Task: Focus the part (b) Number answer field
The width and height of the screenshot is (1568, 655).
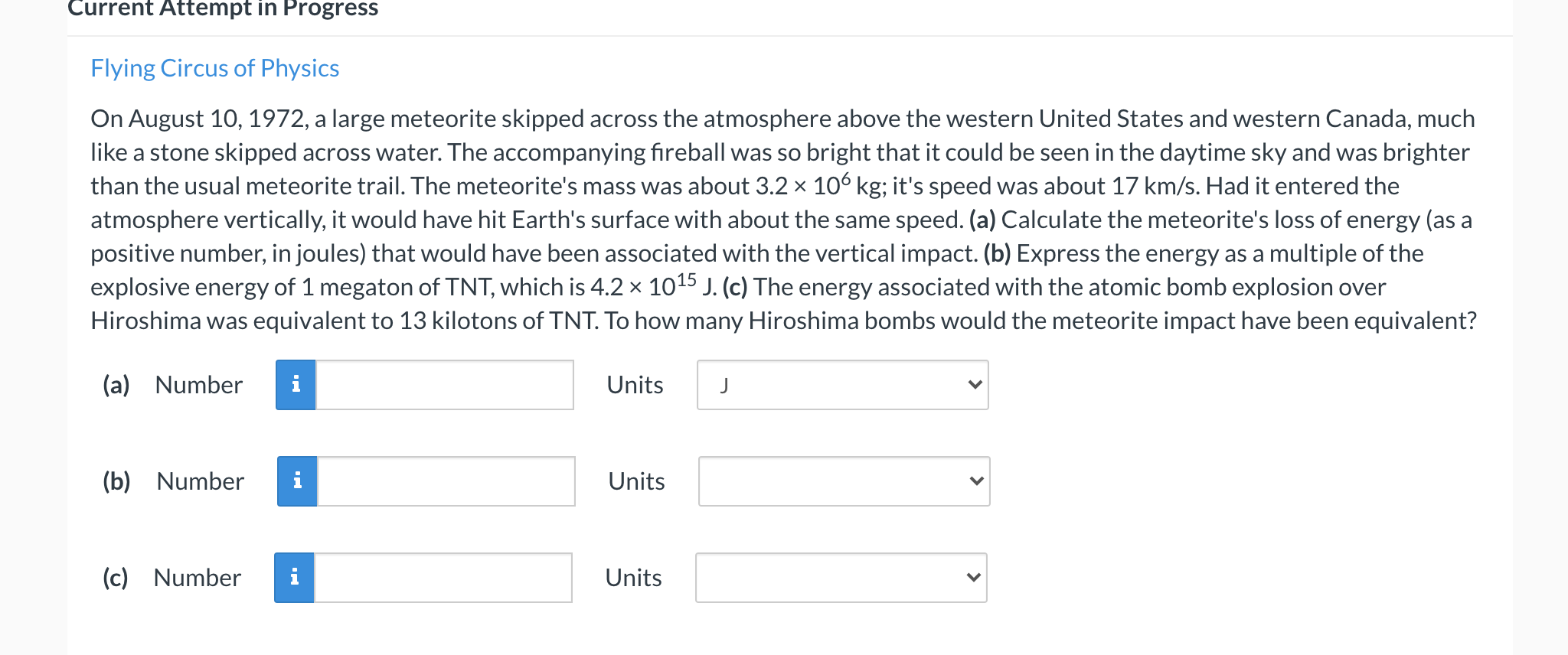Action: [x=446, y=481]
